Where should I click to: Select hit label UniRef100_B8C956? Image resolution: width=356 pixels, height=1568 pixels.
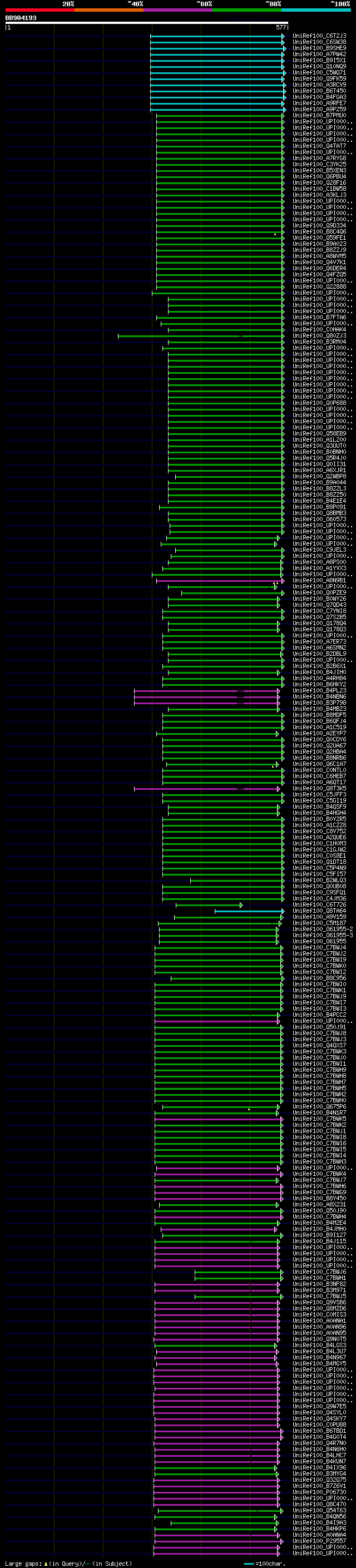pyautogui.click(x=319, y=978)
